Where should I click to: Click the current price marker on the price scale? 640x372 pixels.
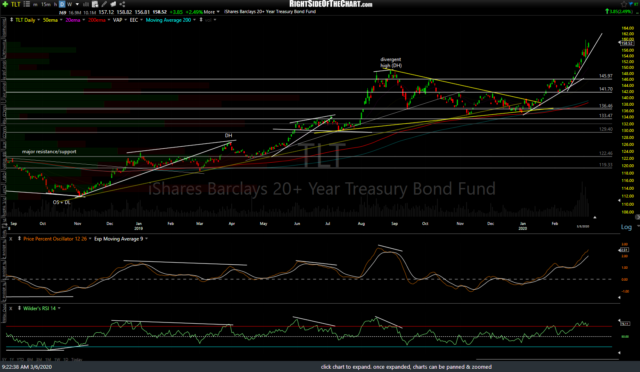pos(627,43)
